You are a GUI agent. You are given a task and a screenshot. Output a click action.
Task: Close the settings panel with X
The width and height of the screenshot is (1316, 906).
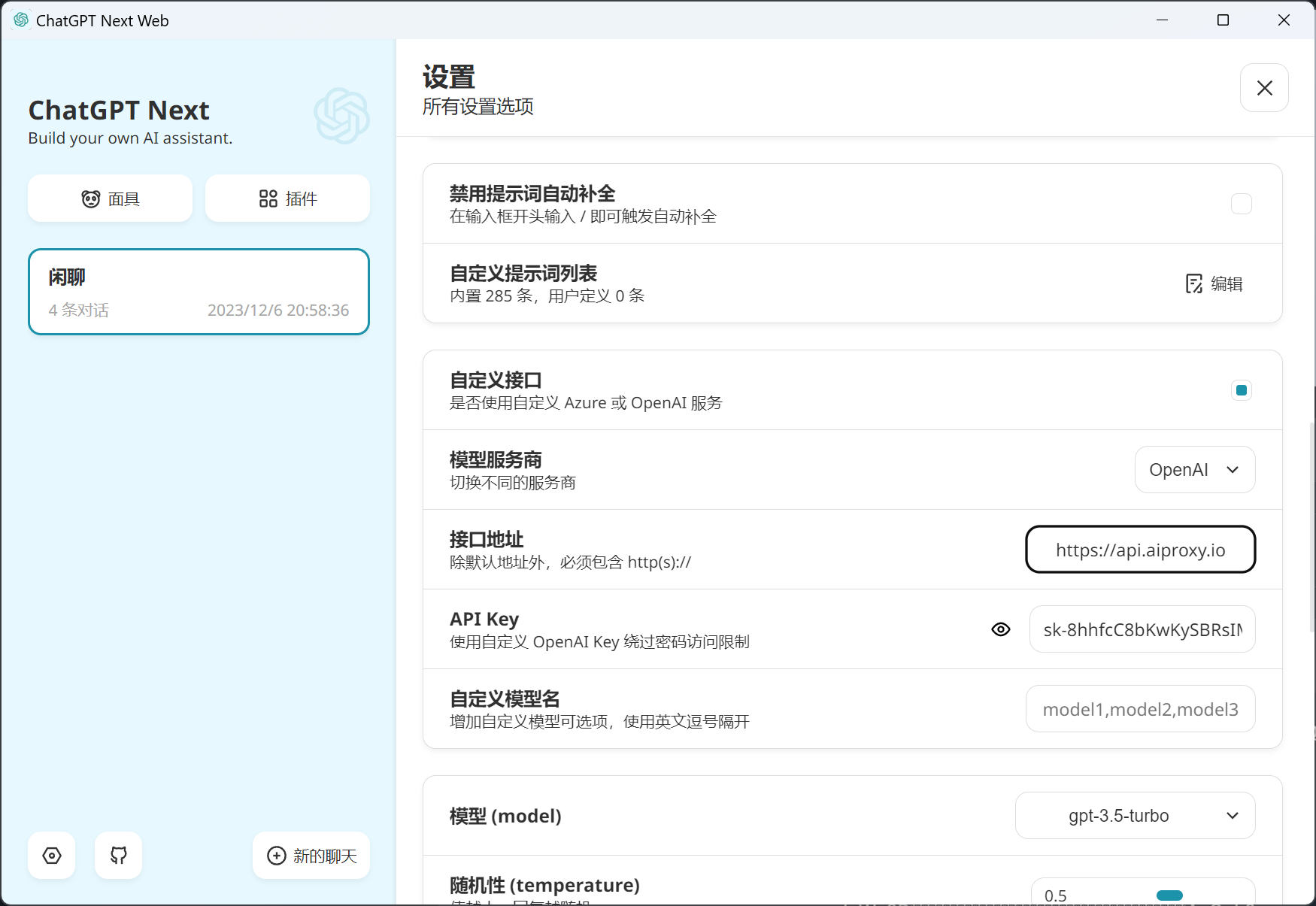(x=1264, y=88)
